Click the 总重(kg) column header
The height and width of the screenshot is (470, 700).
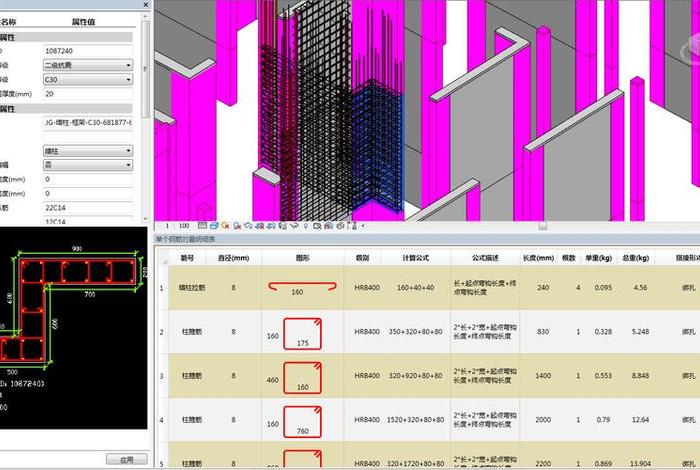636,258
